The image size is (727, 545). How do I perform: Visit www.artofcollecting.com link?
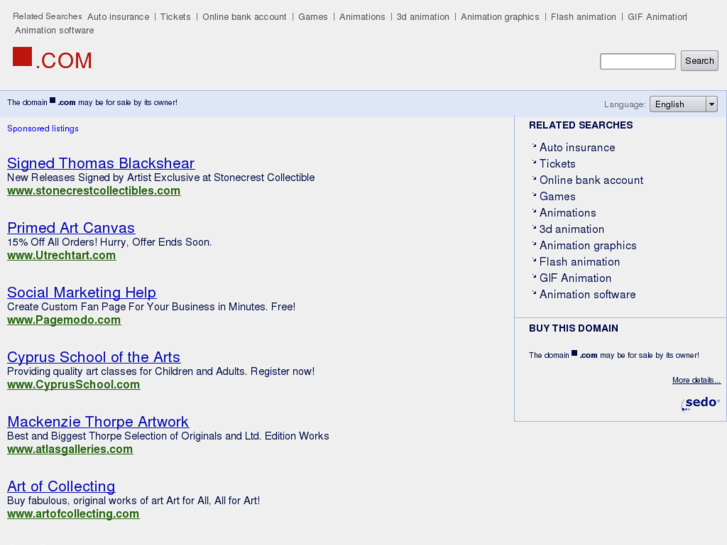[73, 513]
